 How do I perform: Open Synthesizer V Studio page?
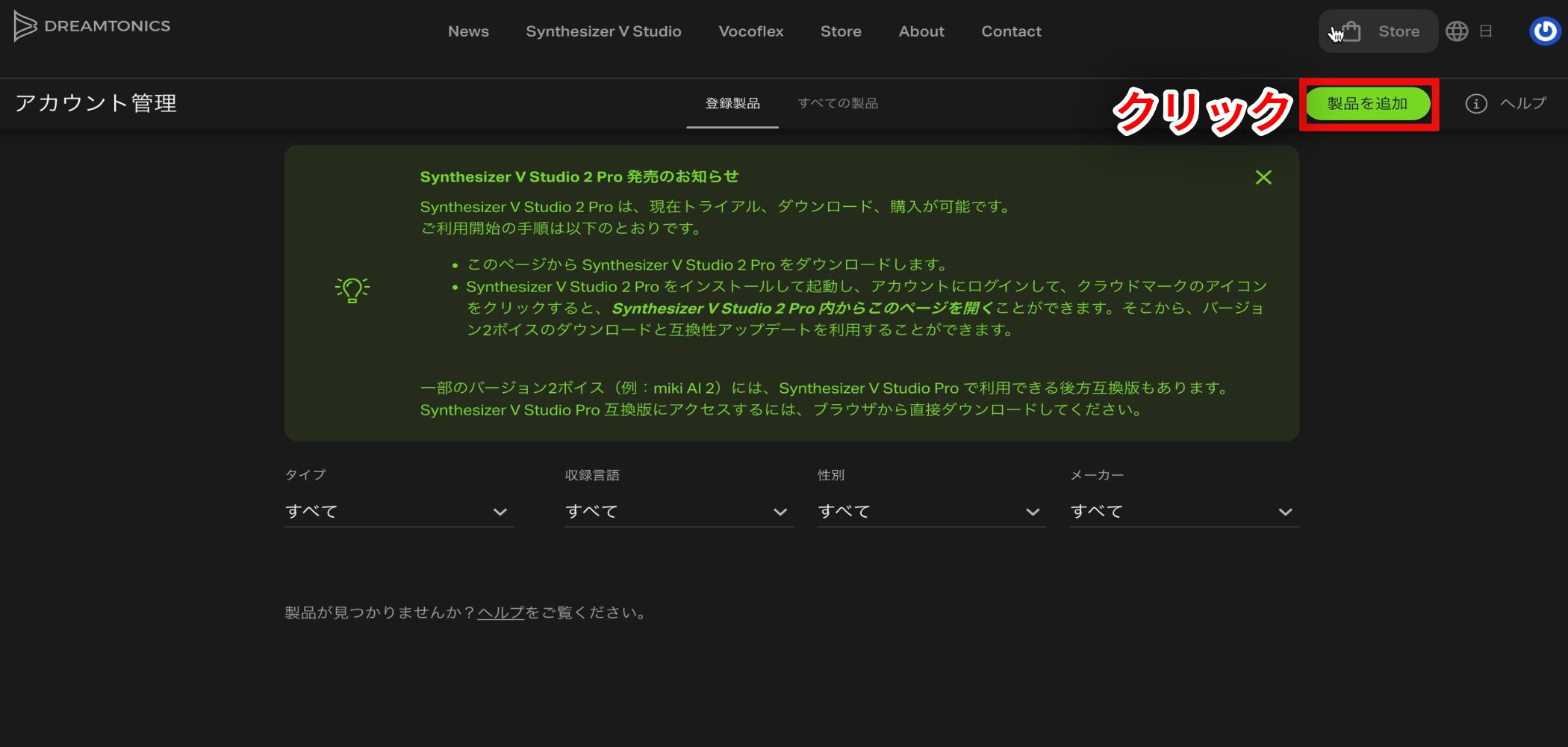603,31
